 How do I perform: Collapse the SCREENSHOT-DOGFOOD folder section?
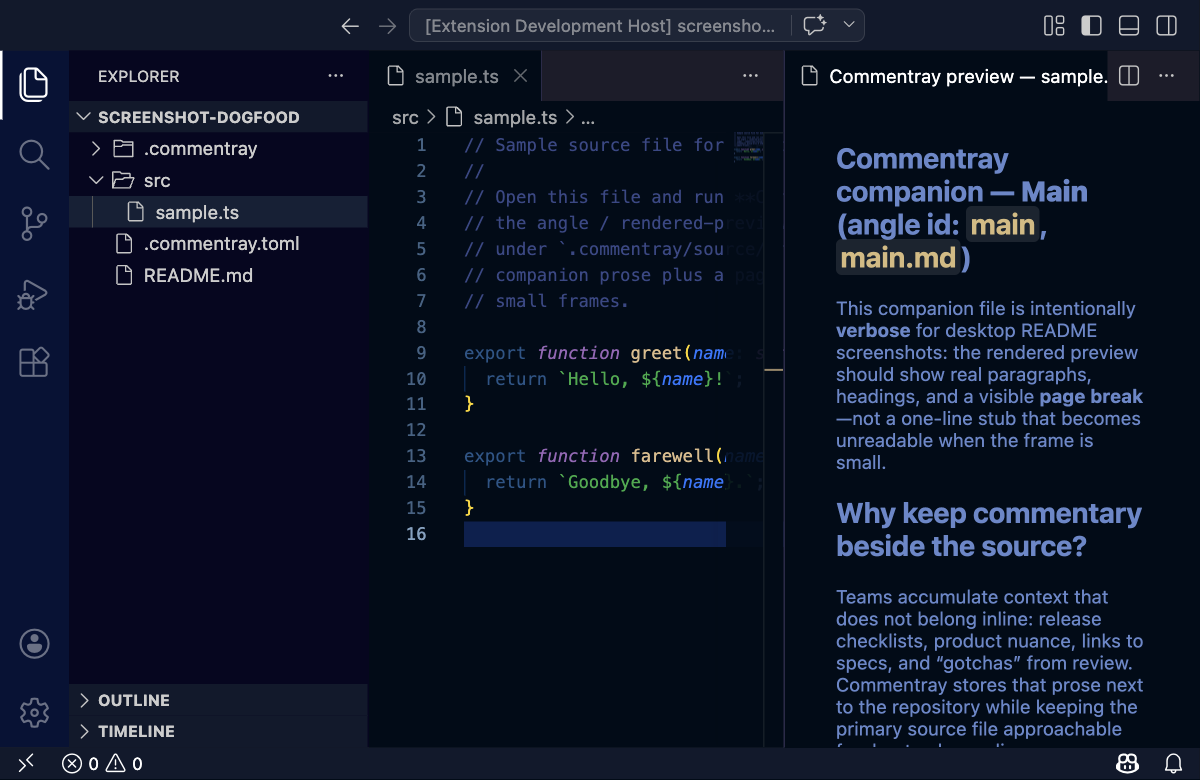[x=218, y=117]
